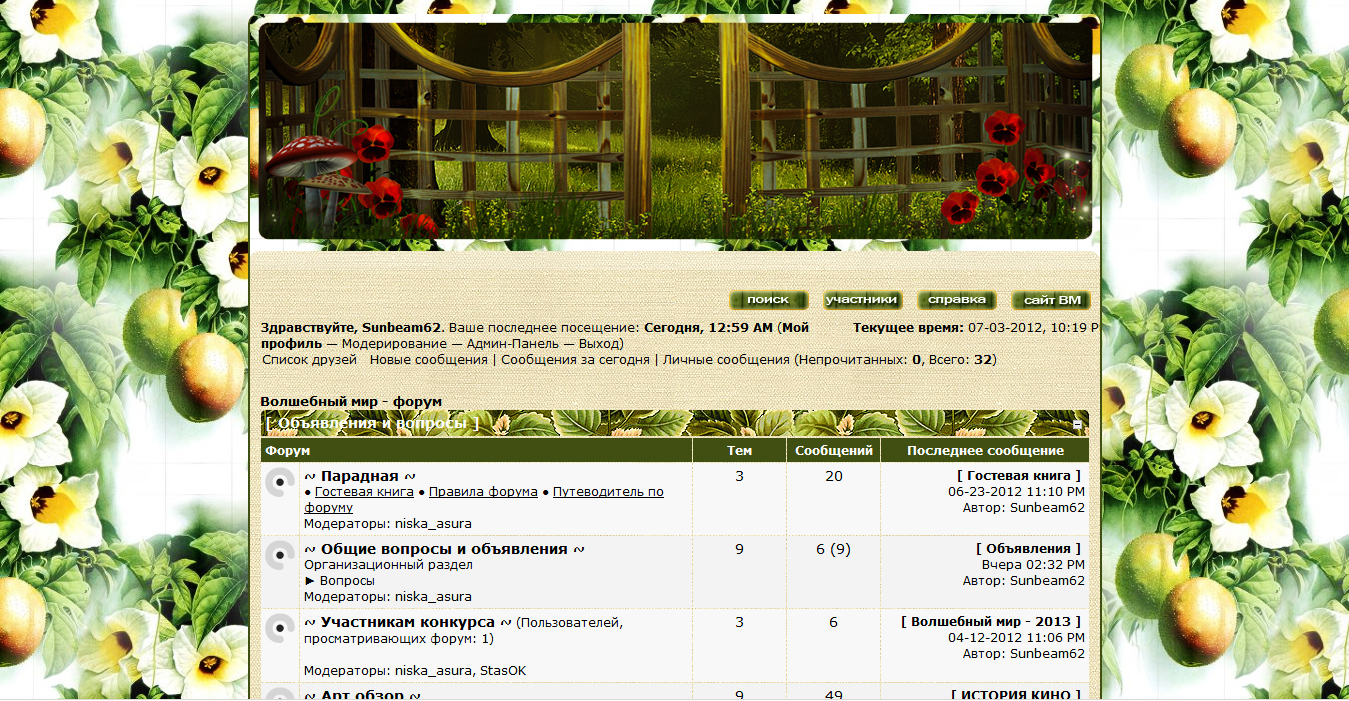Open Общие вопросы и объявления forum

(444, 549)
